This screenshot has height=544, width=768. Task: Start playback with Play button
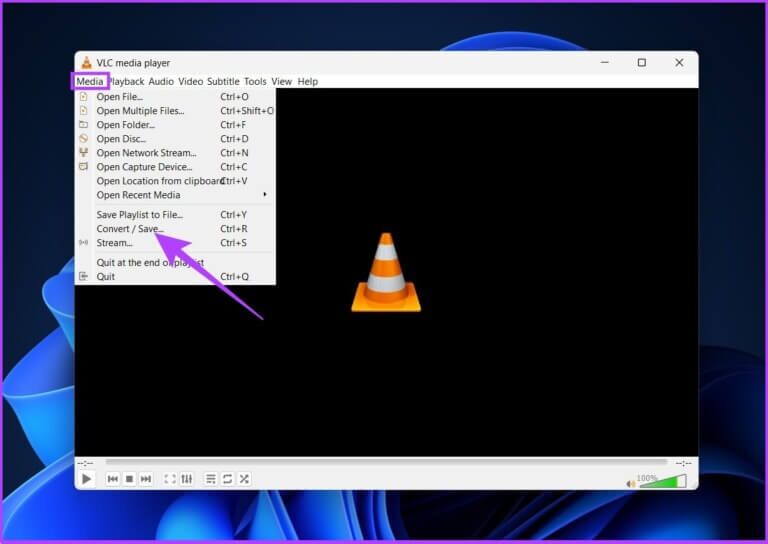(x=87, y=479)
